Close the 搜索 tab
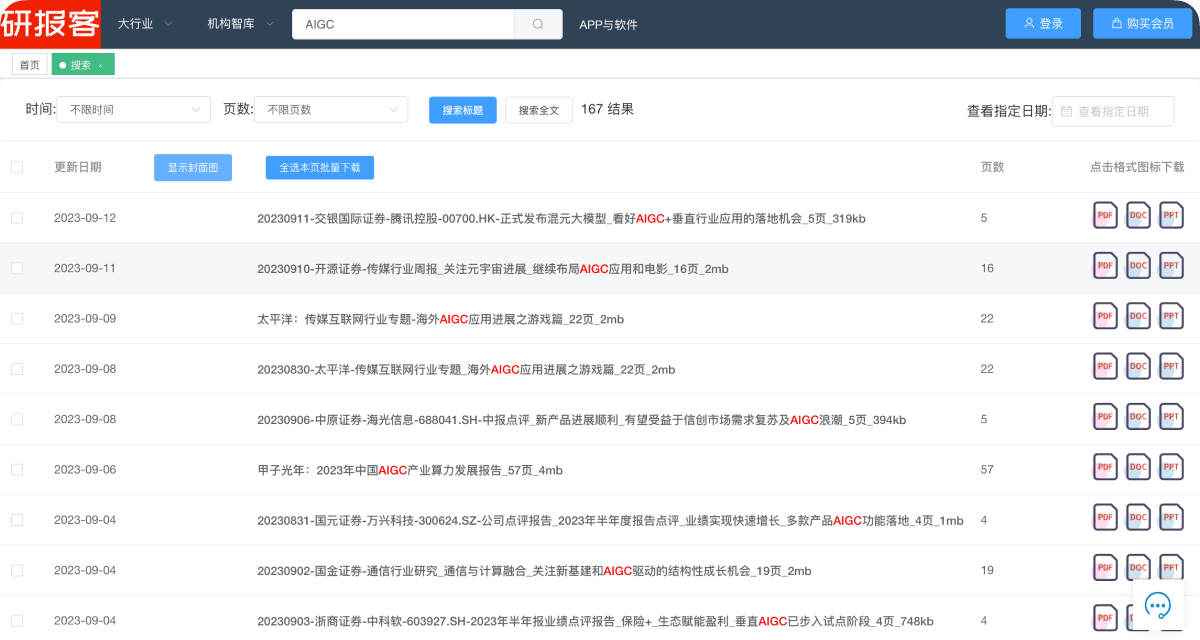Screen dimensions: 1200x640 100,65
